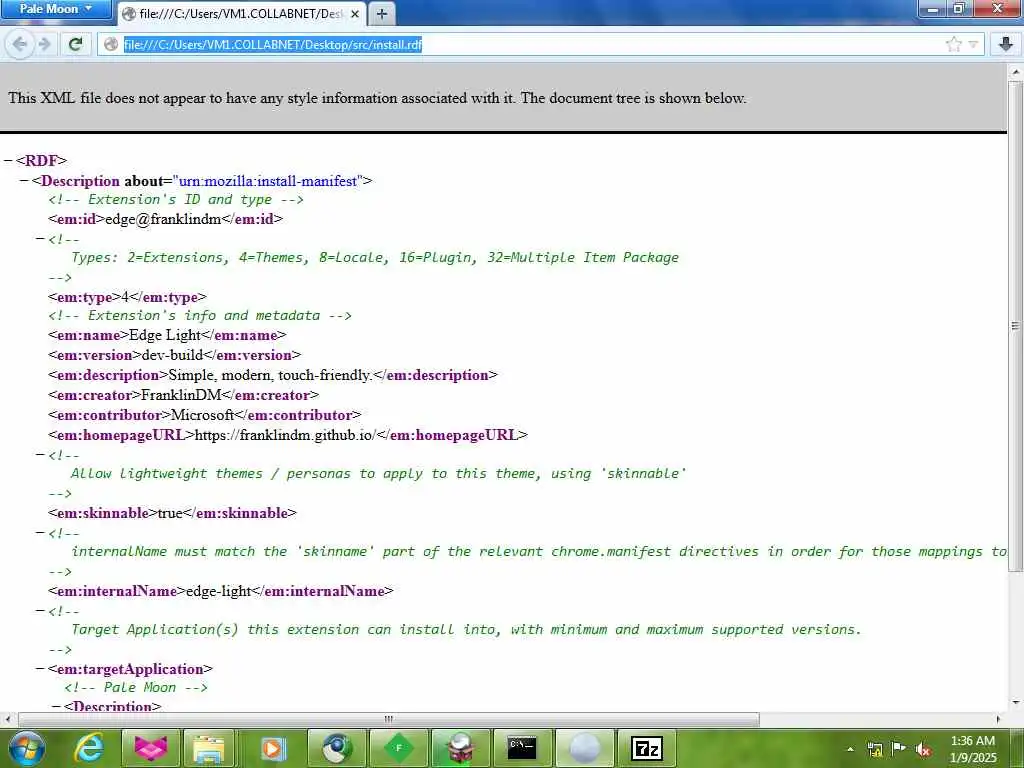Collapse the 'internalName must match' comment

[x=40, y=533]
